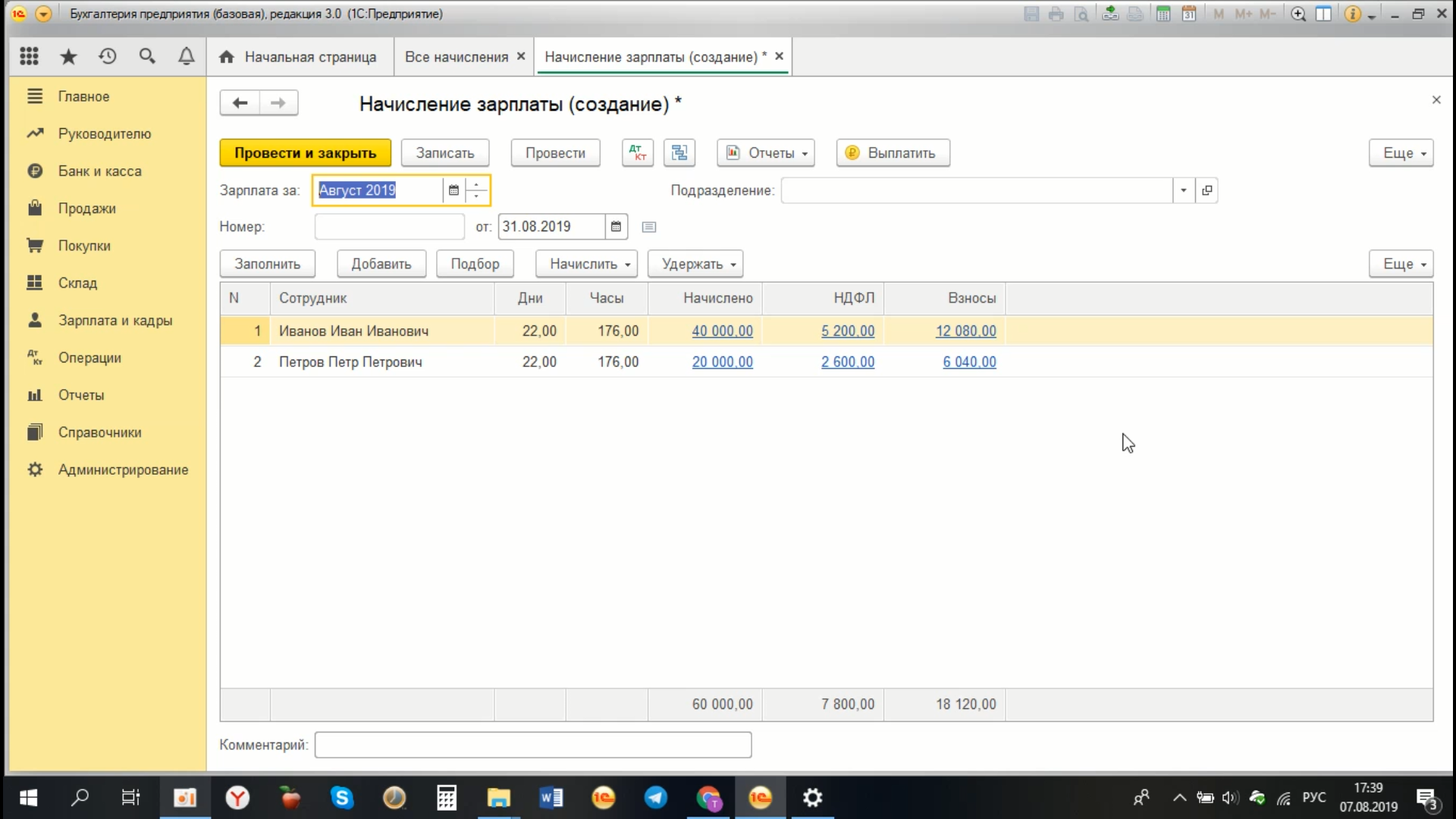
Task: Switch to Все начисления tab
Action: click(456, 57)
